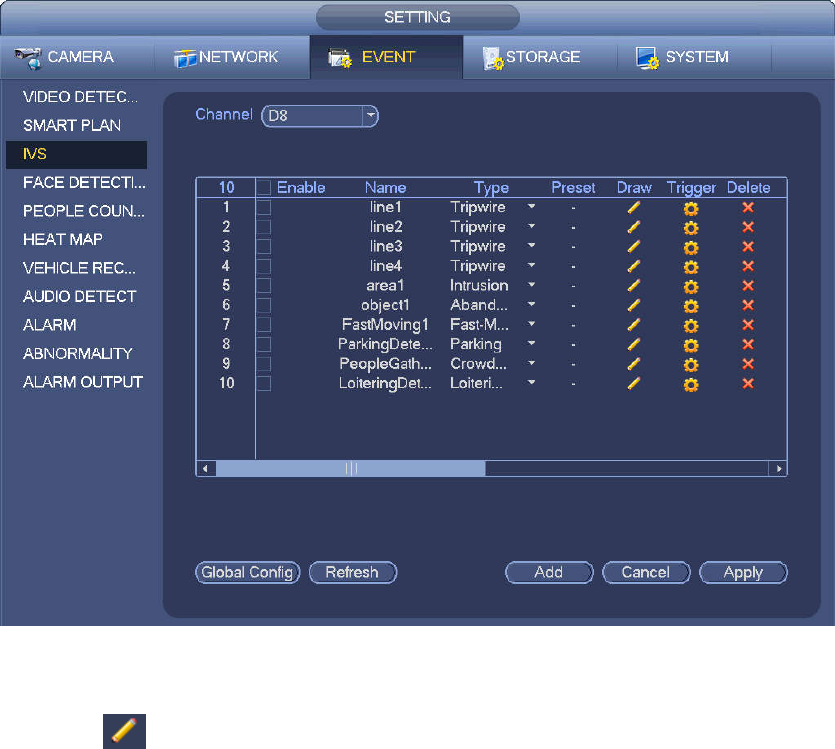This screenshot has height=749, width=835.
Task: Enable the line3 rule checkbox
Action: (x=264, y=246)
